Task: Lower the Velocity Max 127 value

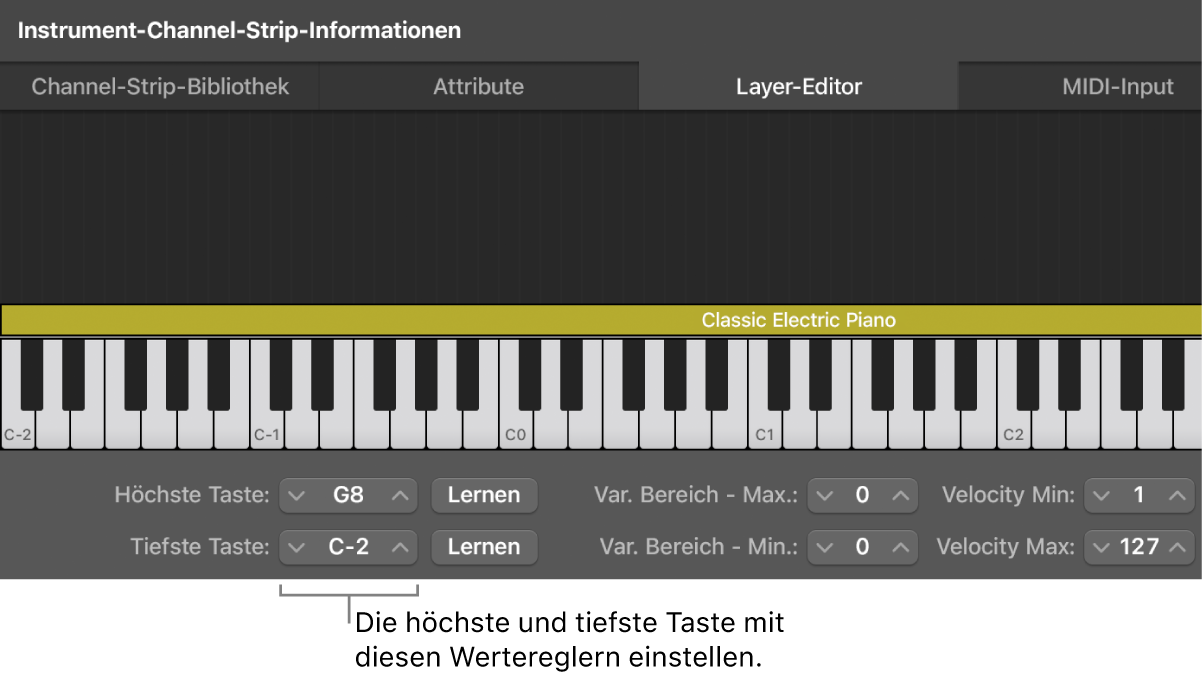Action: pyautogui.click(x=1102, y=547)
